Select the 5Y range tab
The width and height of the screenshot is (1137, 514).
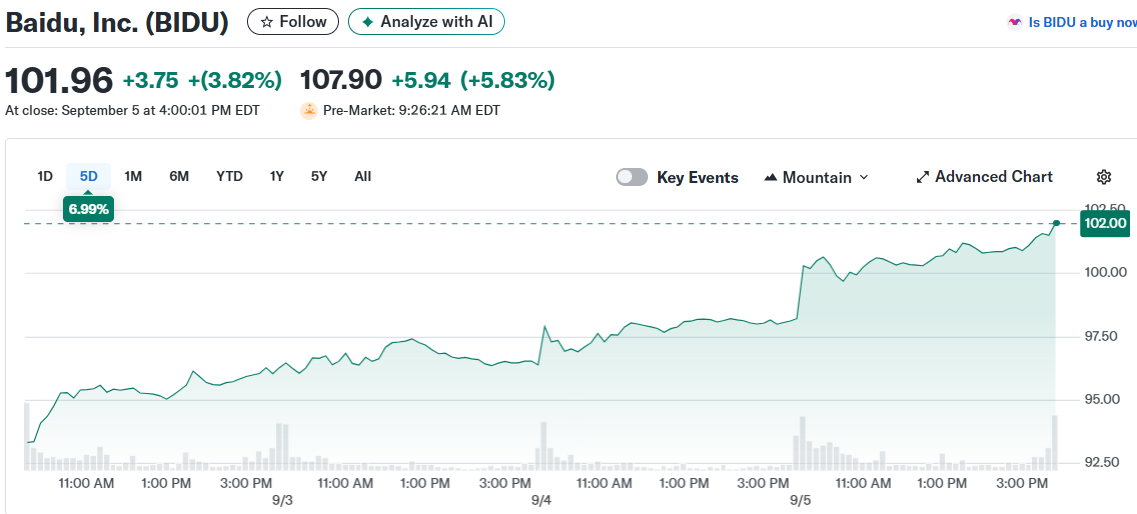click(x=319, y=176)
